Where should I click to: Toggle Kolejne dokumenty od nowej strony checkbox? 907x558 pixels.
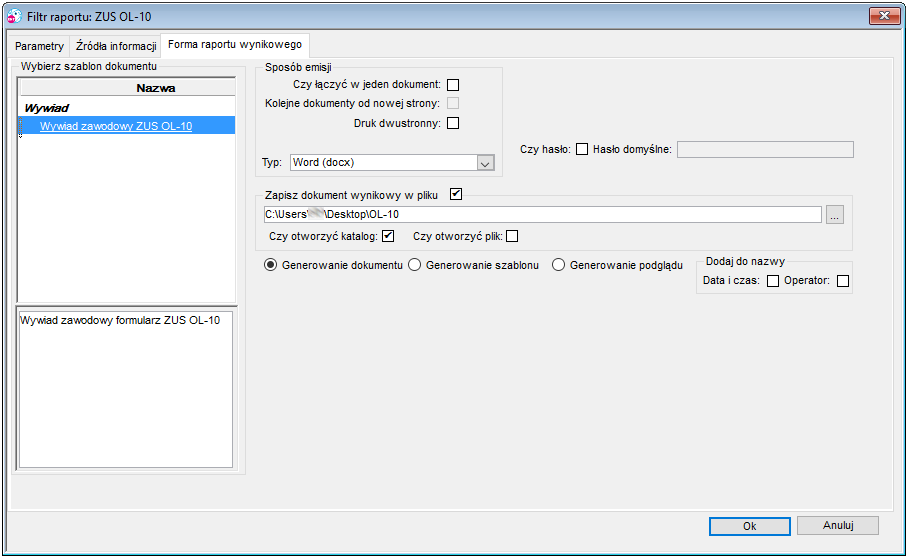453,104
